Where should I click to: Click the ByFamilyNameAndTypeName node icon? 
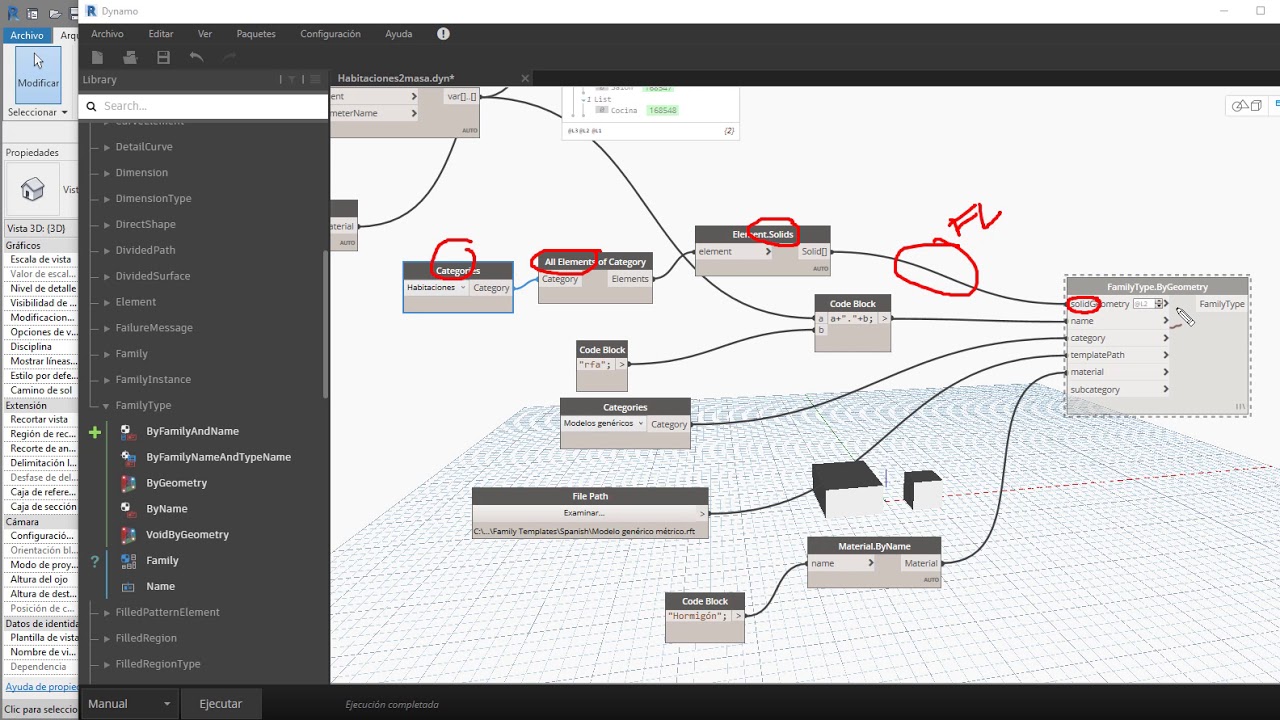click(x=128, y=457)
